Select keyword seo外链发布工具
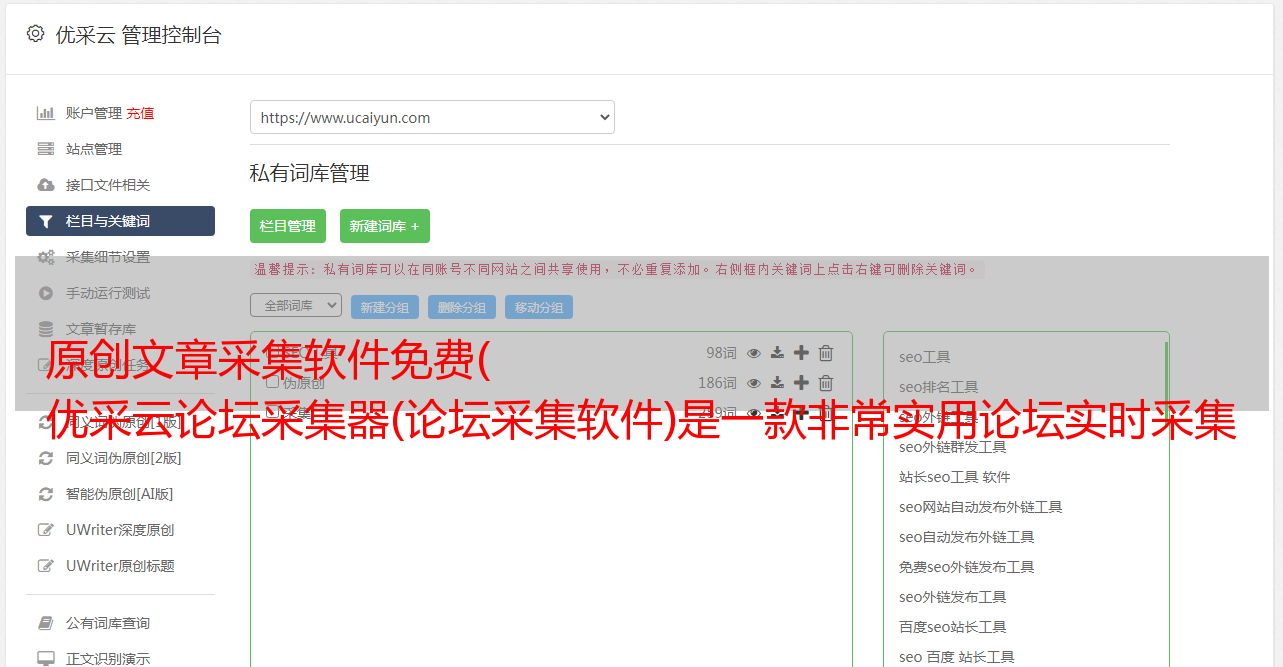This screenshot has width=1283, height=667. coord(952,597)
